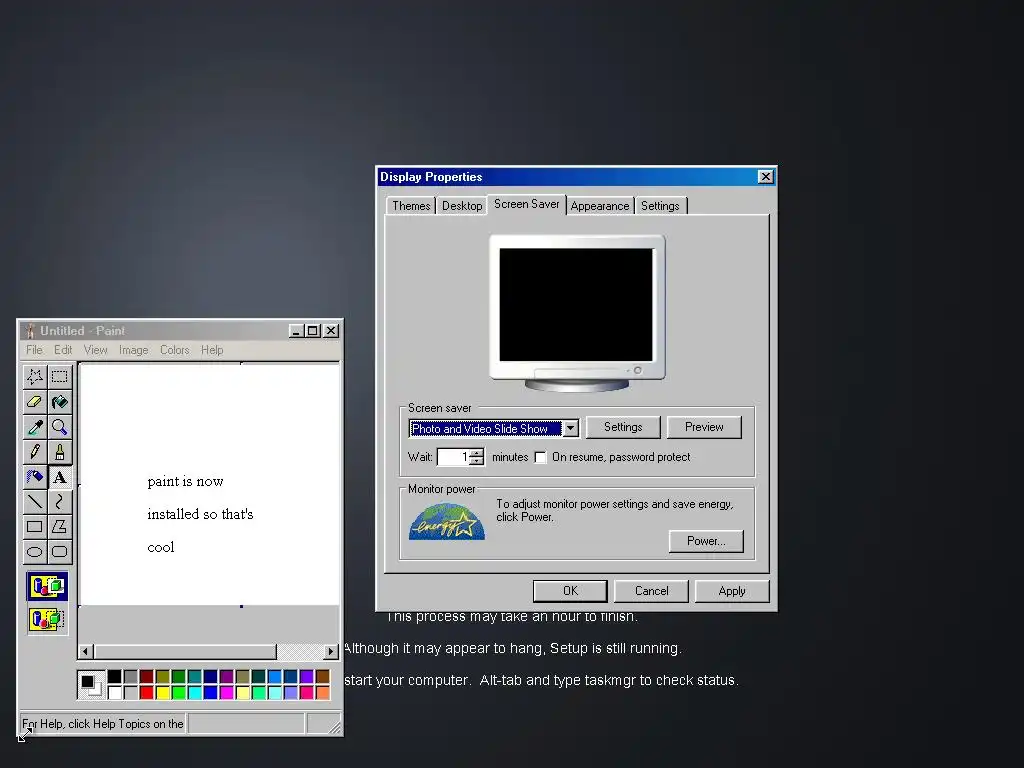Choose the orange palette color
The height and width of the screenshot is (768, 1024).
point(323,692)
